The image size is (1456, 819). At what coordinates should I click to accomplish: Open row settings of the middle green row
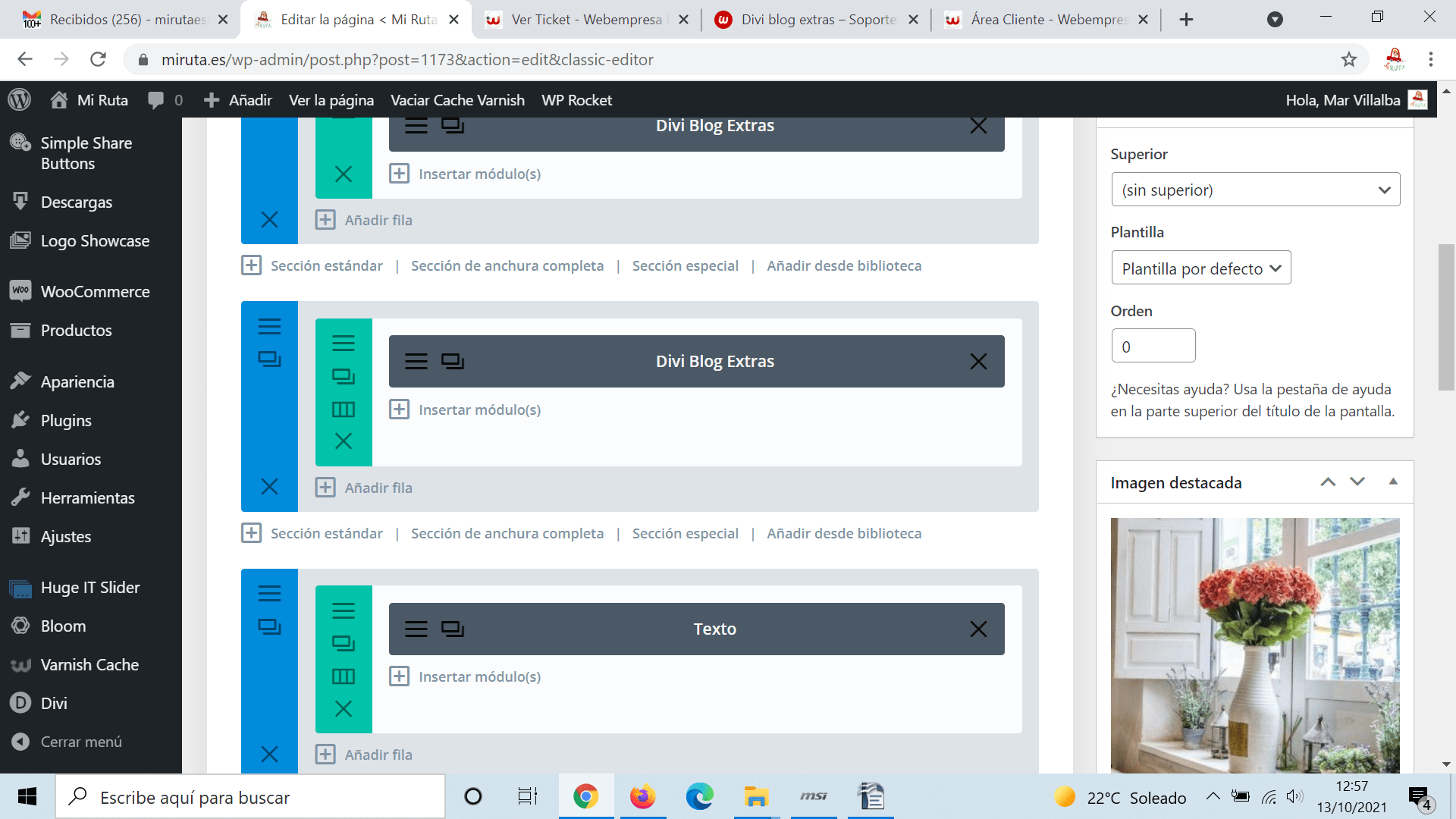click(x=344, y=344)
